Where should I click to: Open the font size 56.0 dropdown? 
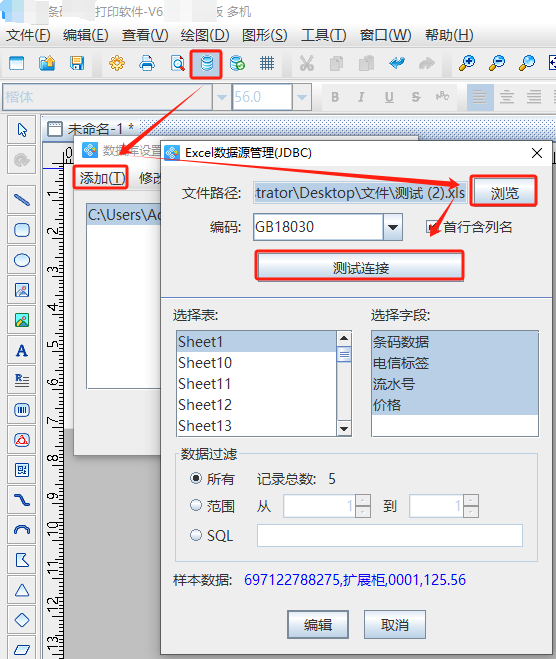click(302, 97)
